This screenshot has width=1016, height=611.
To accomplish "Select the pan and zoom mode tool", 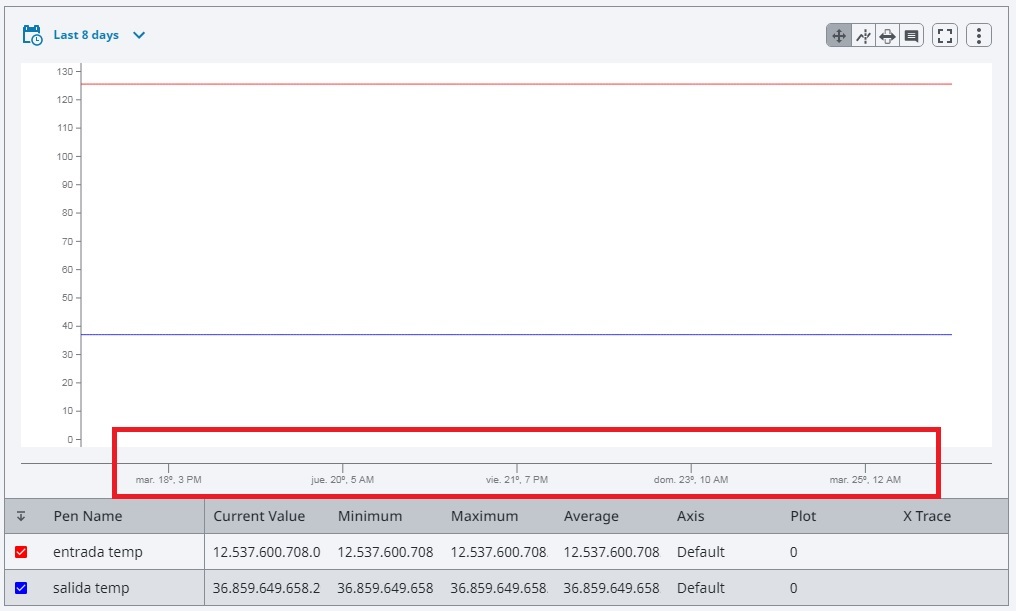I will (x=838, y=36).
